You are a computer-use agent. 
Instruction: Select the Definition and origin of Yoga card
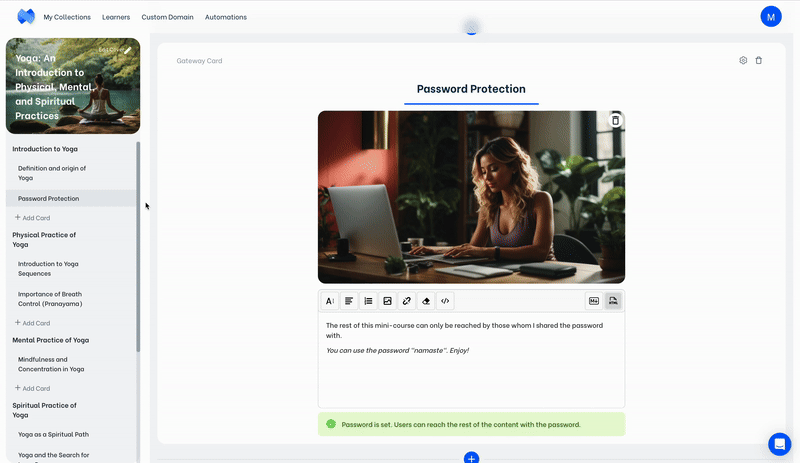52,173
